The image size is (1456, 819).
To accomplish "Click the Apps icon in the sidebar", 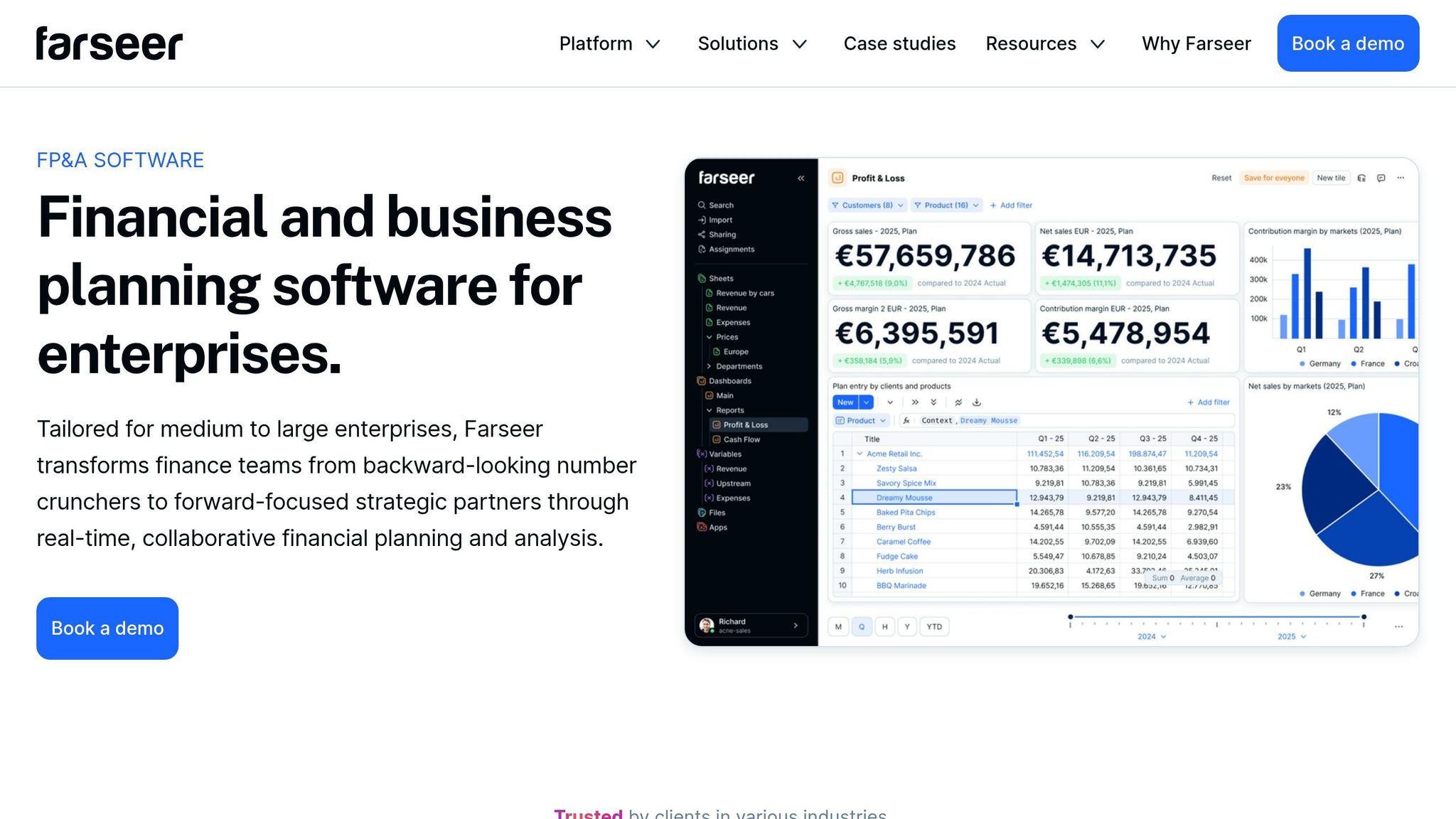I will (702, 527).
